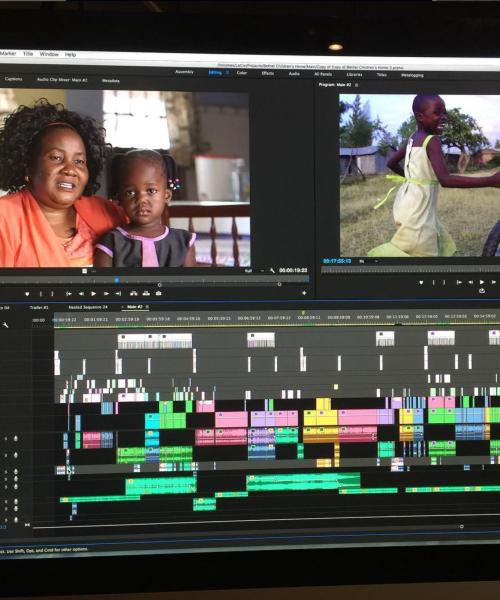Open Source monitor Full resolution dropdown
The height and width of the screenshot is (600, 500).
pos(254,271)
